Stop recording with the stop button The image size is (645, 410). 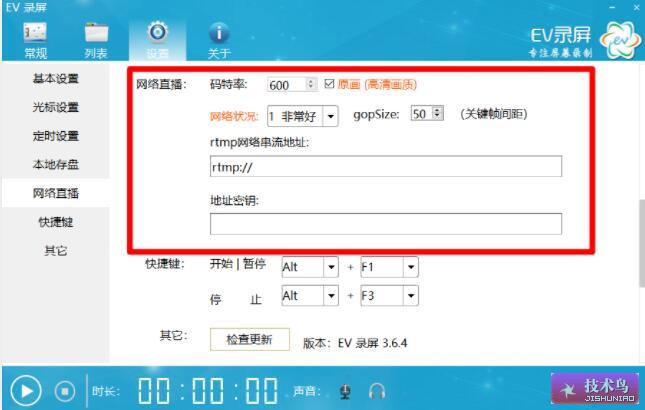tap(65, 391)
